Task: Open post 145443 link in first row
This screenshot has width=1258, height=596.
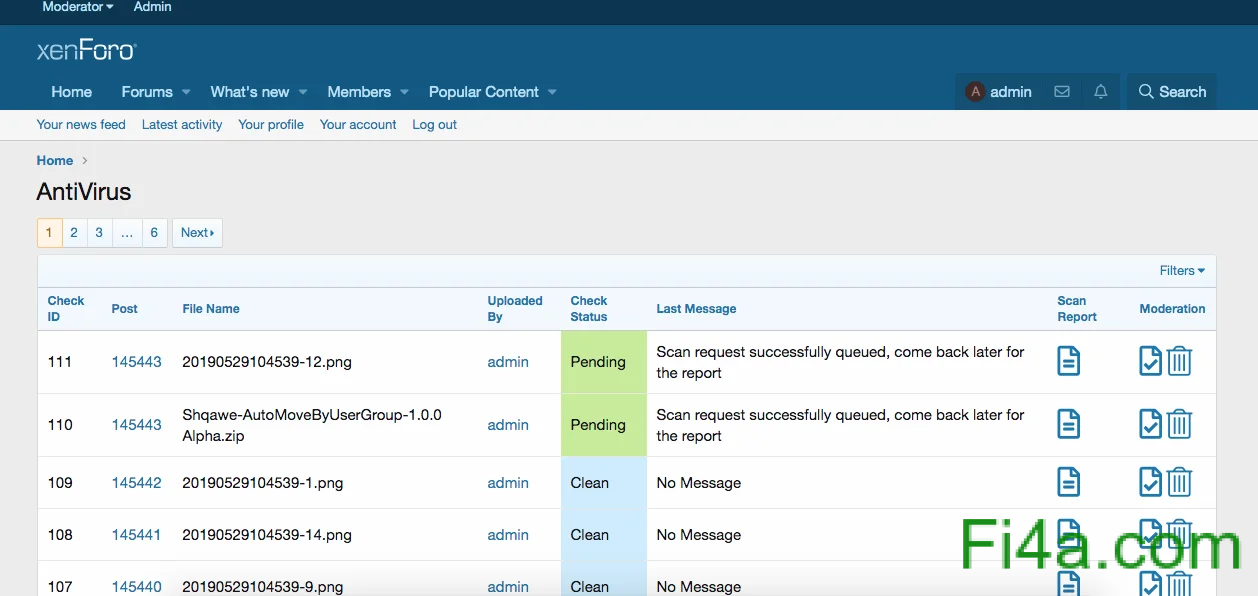Action: tap(136, 362)
